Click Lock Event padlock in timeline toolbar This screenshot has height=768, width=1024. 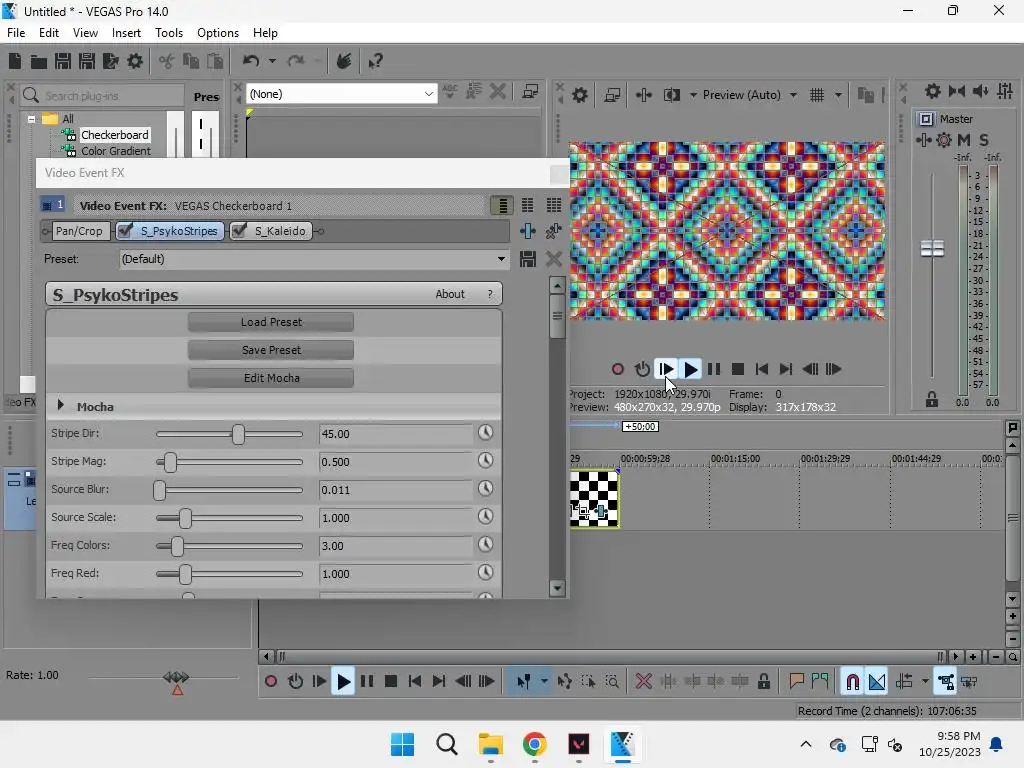(x=763, y=682)
